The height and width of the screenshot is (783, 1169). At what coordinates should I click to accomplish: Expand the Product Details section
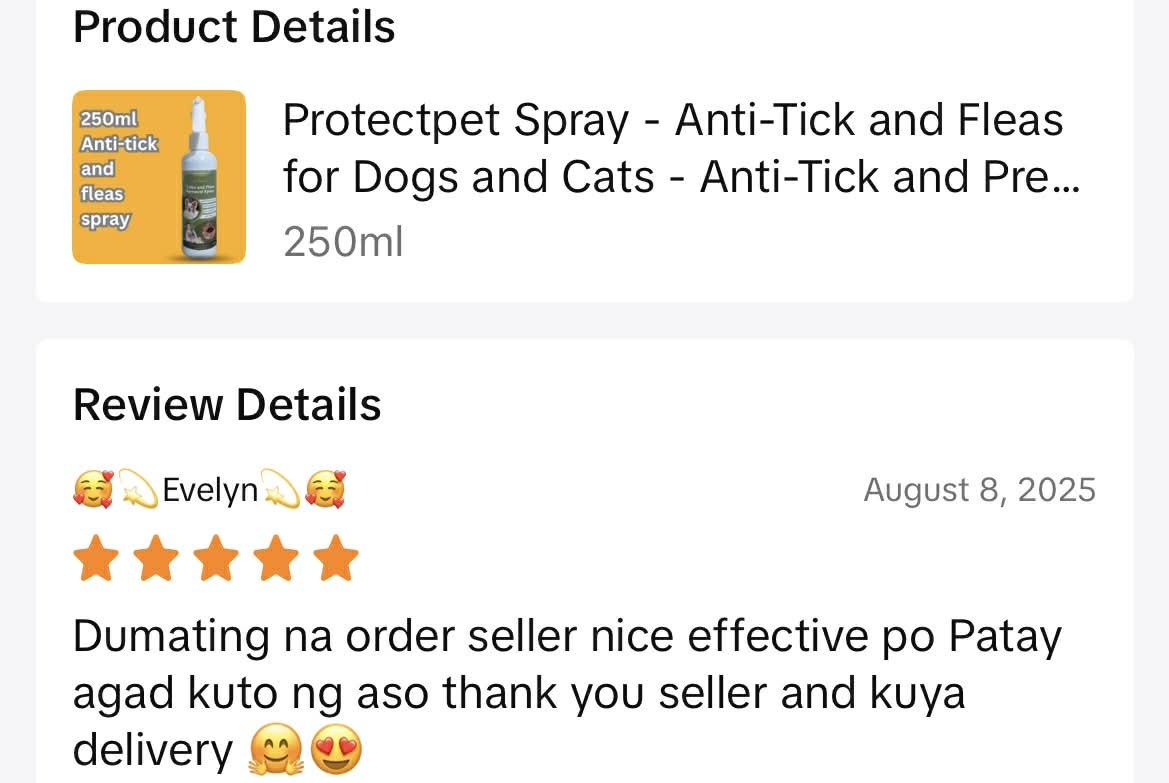233,27
